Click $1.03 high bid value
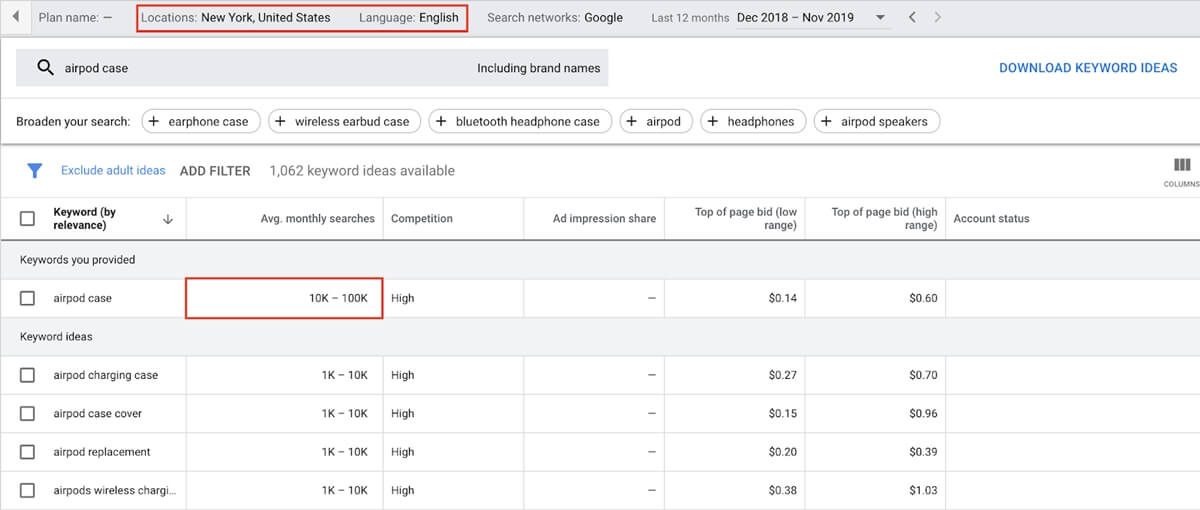 tap(923, 490)
